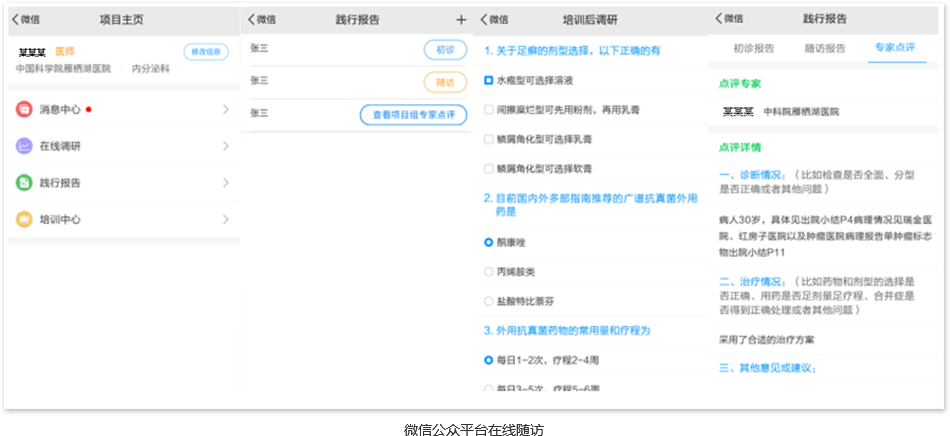Go back to 微信 from 项目主页
Image resolution: width=950 pixels, height=436 pixels.
pos(27,19)
